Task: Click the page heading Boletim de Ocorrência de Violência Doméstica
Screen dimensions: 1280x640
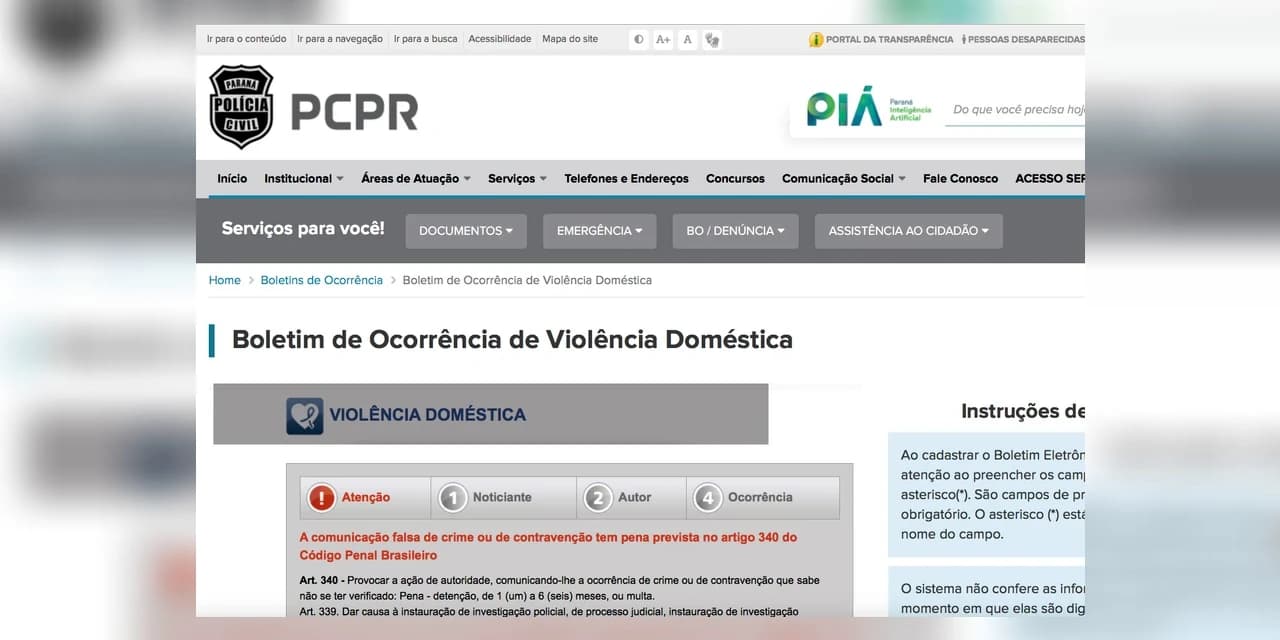Action: [x=512, y=340]
